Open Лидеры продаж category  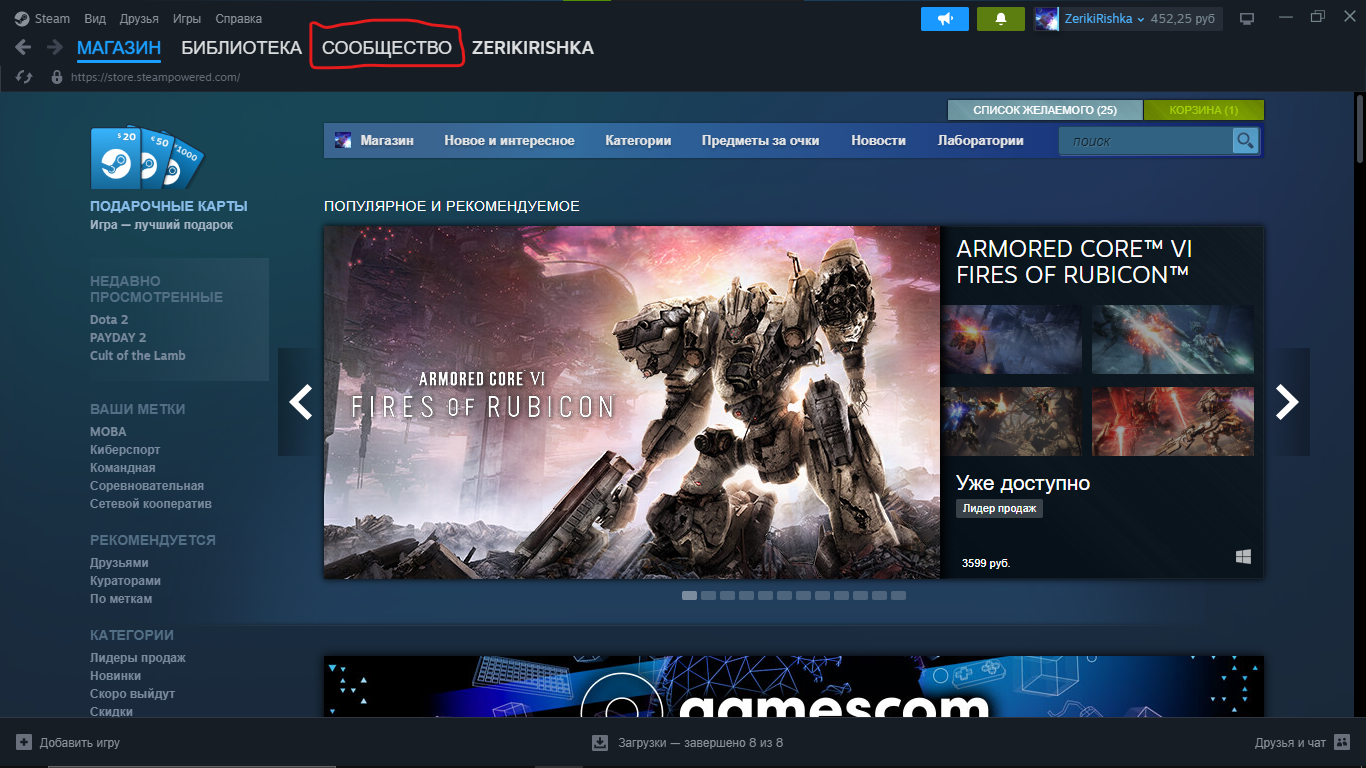[x=138, y=658]
